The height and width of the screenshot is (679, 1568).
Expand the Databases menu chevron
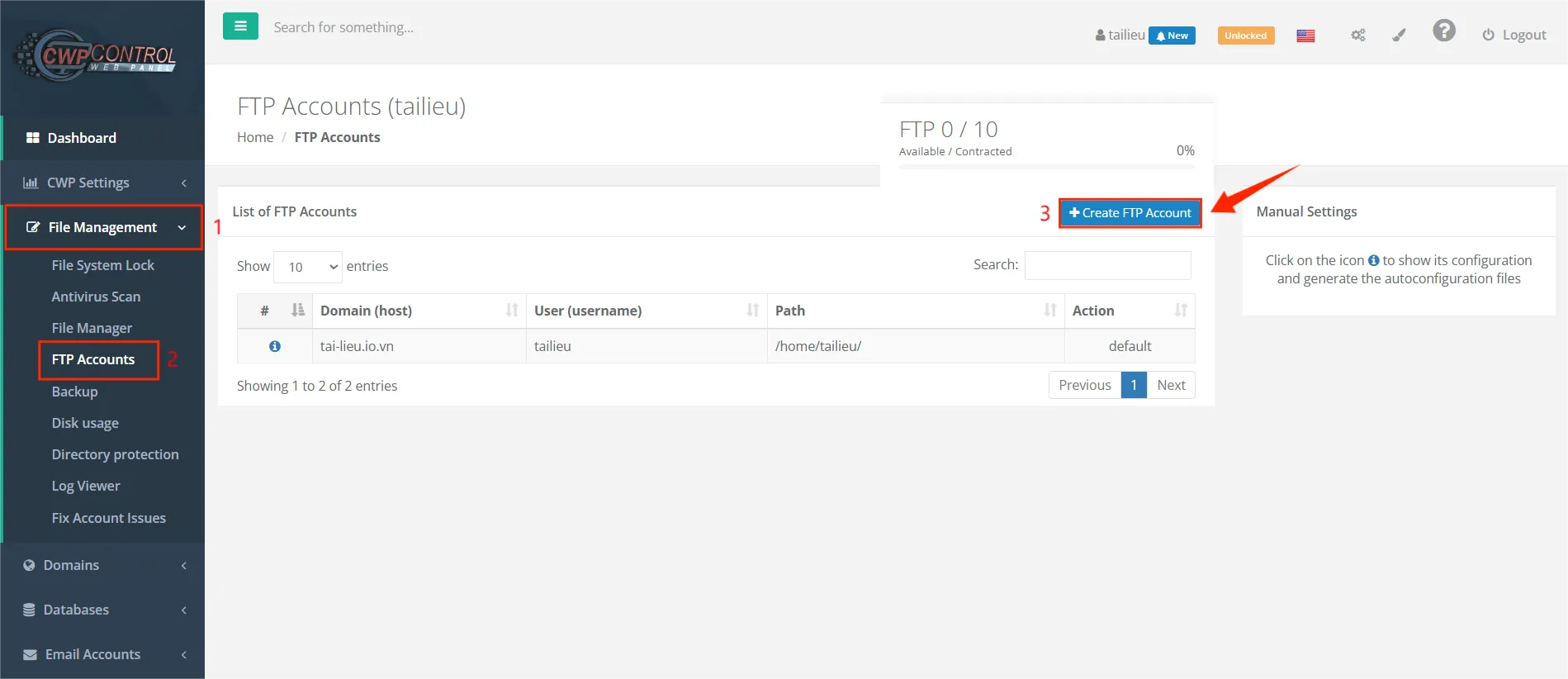click(x=184, y=610)
